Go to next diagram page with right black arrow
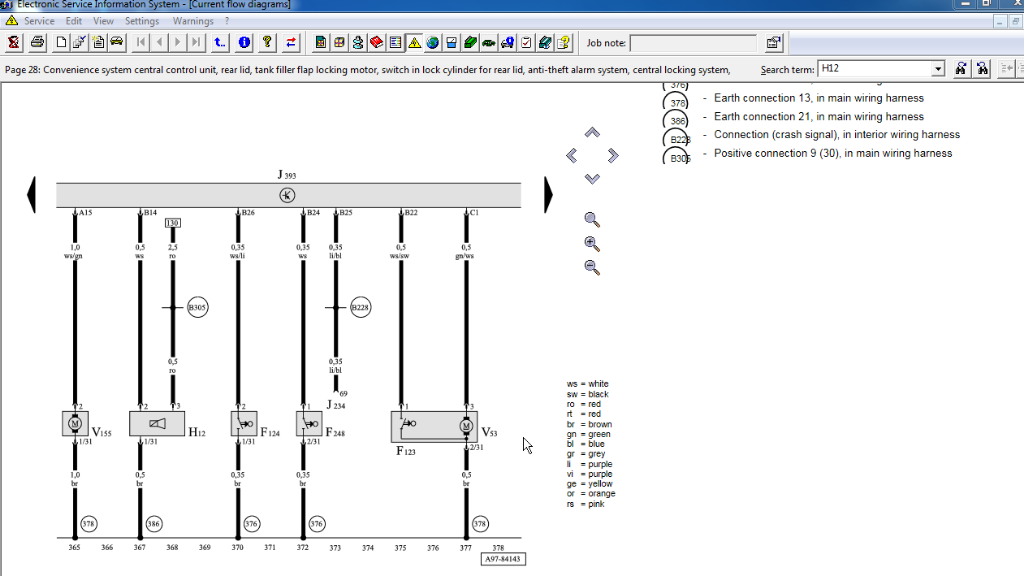The image size is (1024, 576). tap(548, 194)
